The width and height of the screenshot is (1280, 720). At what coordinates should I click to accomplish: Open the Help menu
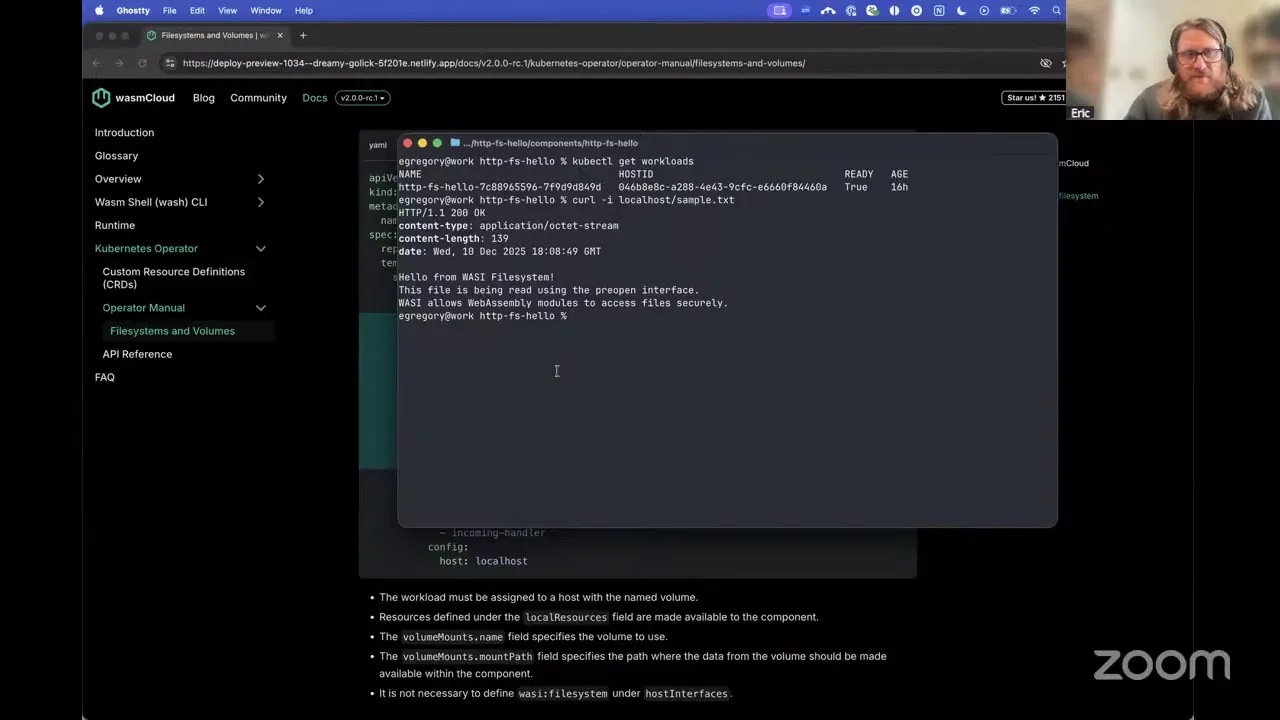click(304, 10)
